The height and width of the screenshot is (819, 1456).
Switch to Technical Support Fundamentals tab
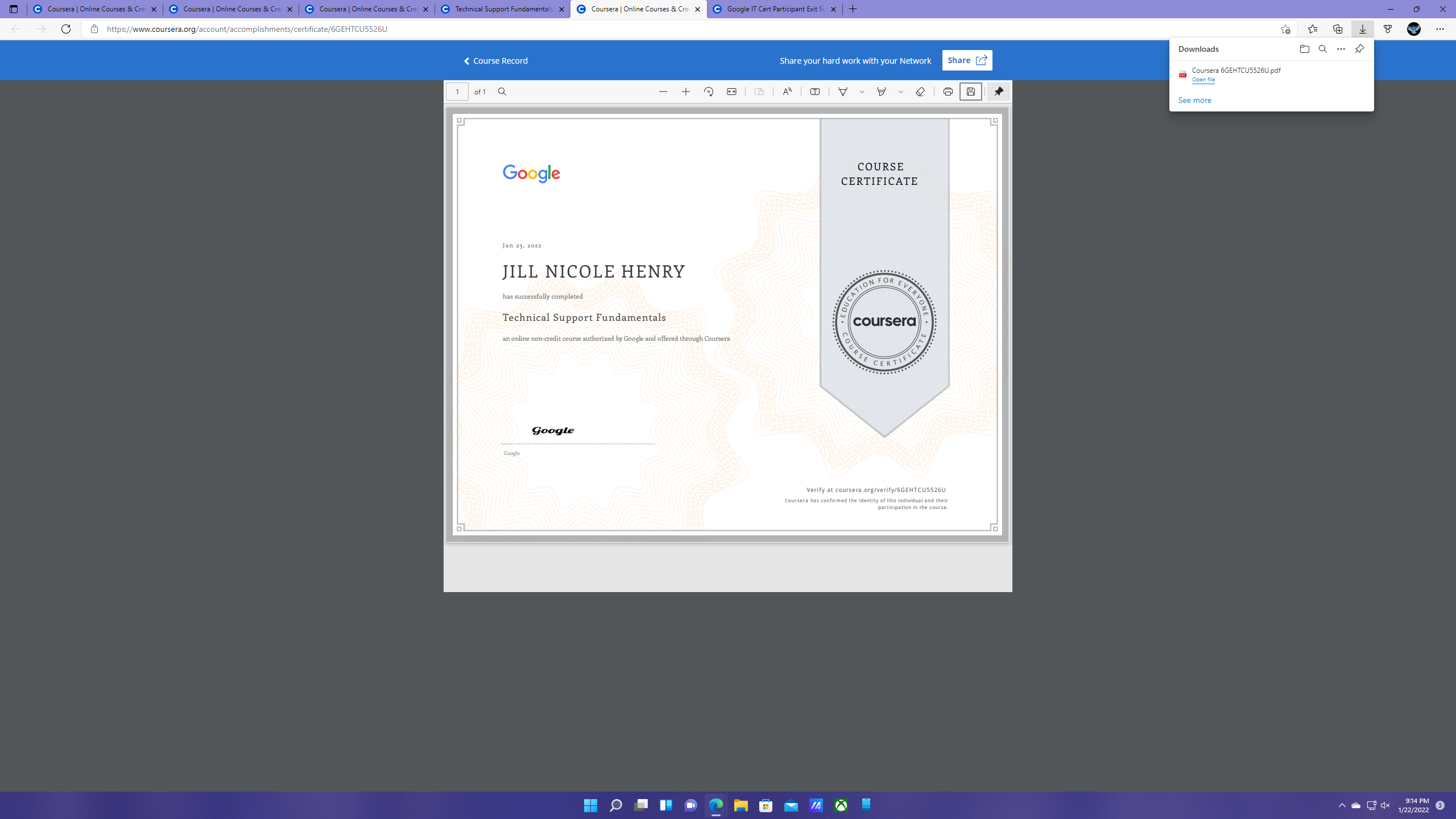coord(503,9)
